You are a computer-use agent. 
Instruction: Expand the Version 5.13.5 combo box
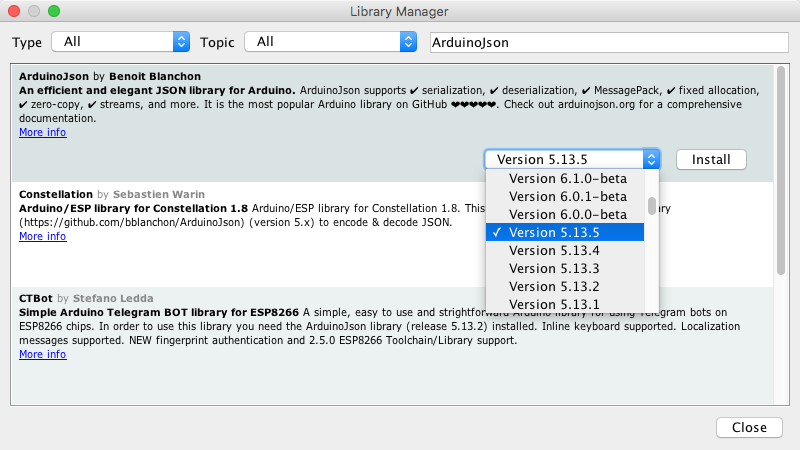[x=572, y=159]
